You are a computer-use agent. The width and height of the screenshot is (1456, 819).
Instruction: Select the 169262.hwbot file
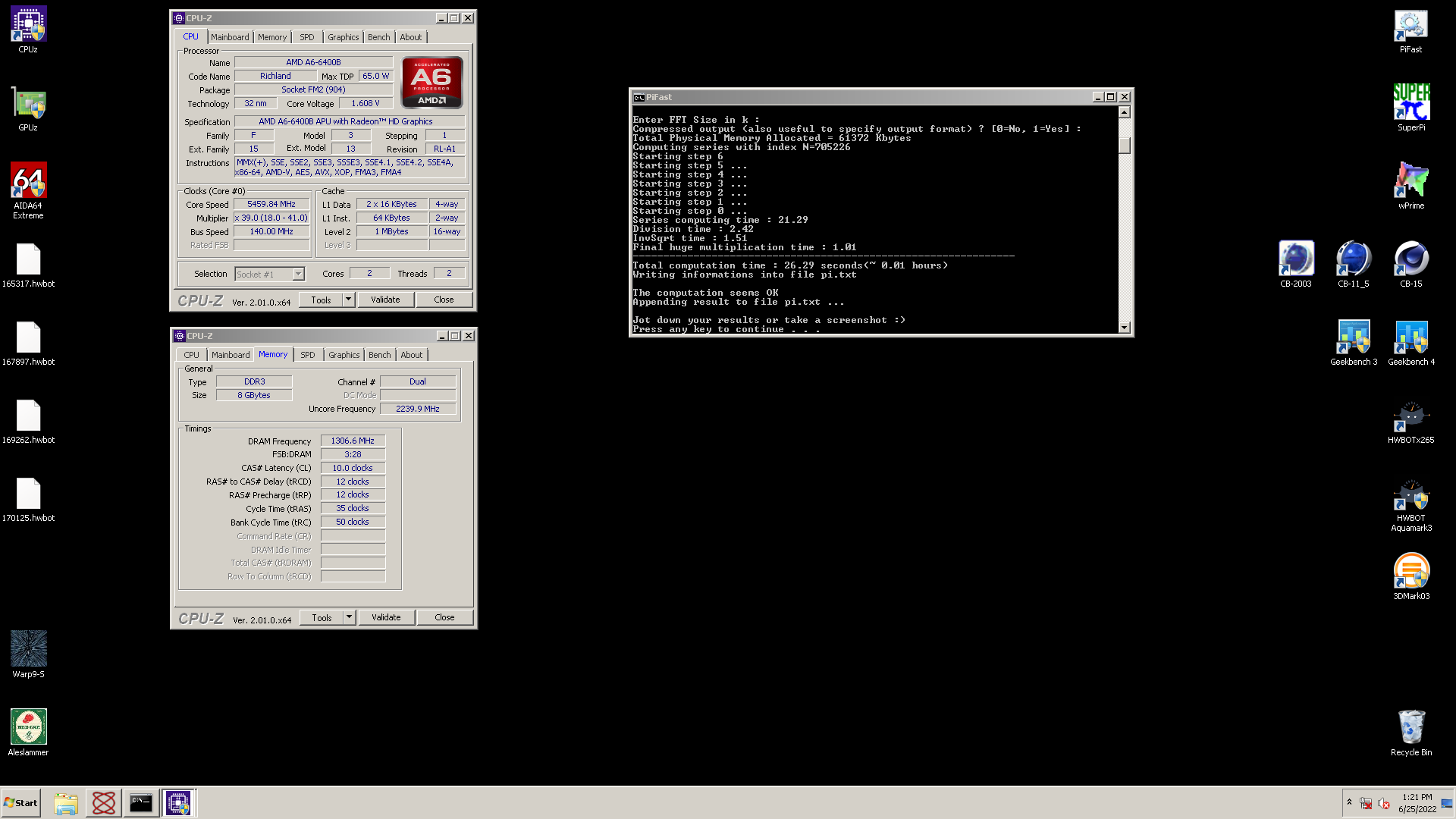[x=28, y=422]
